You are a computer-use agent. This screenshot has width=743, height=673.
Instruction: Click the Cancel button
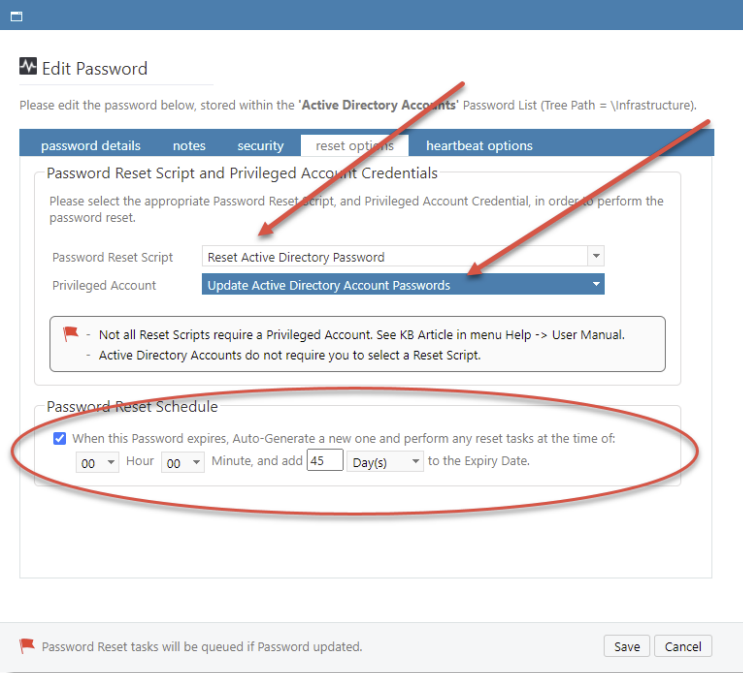tap(683, 646)
